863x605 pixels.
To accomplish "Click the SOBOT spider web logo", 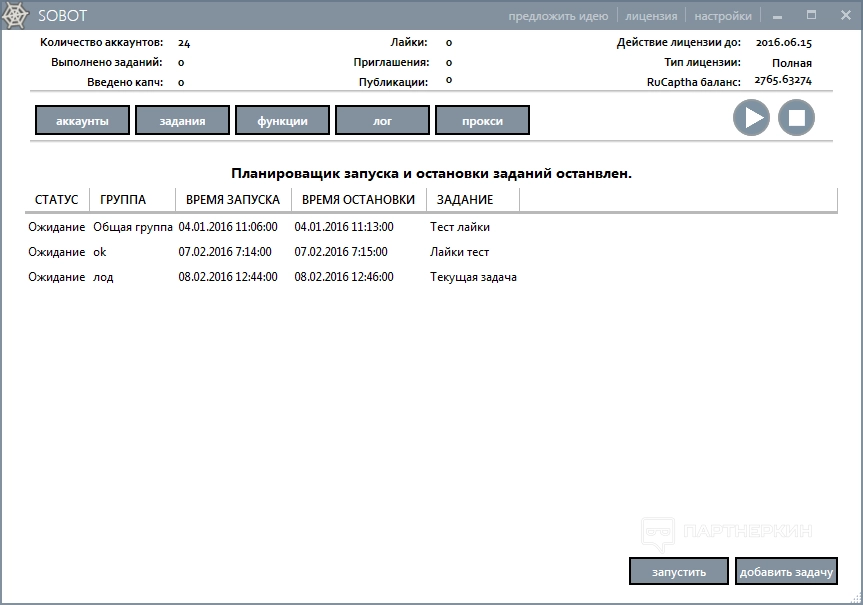I will point(18,15).
